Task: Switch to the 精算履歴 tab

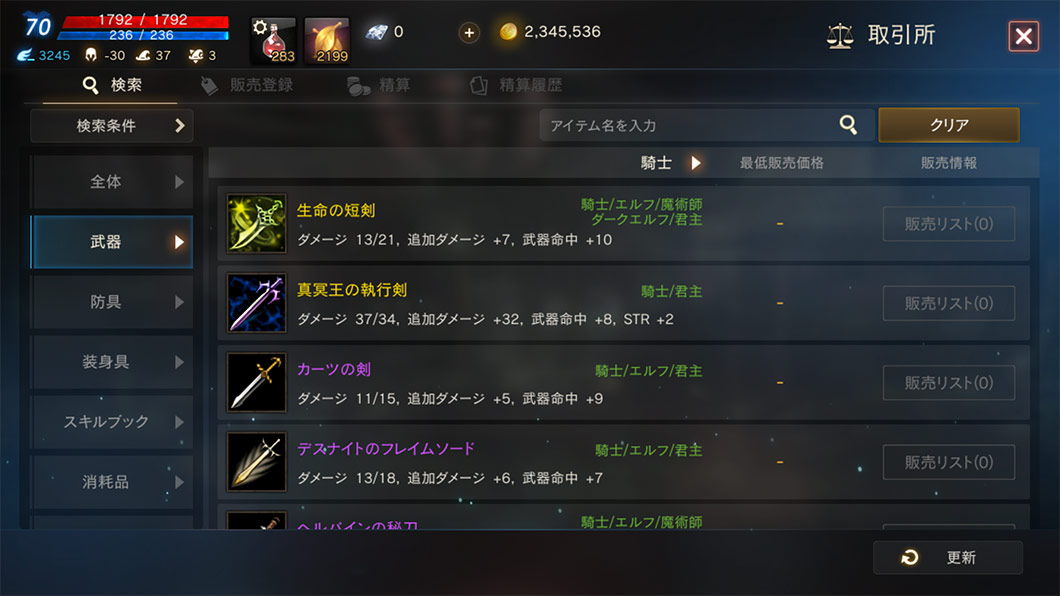Action: point(516,85)
